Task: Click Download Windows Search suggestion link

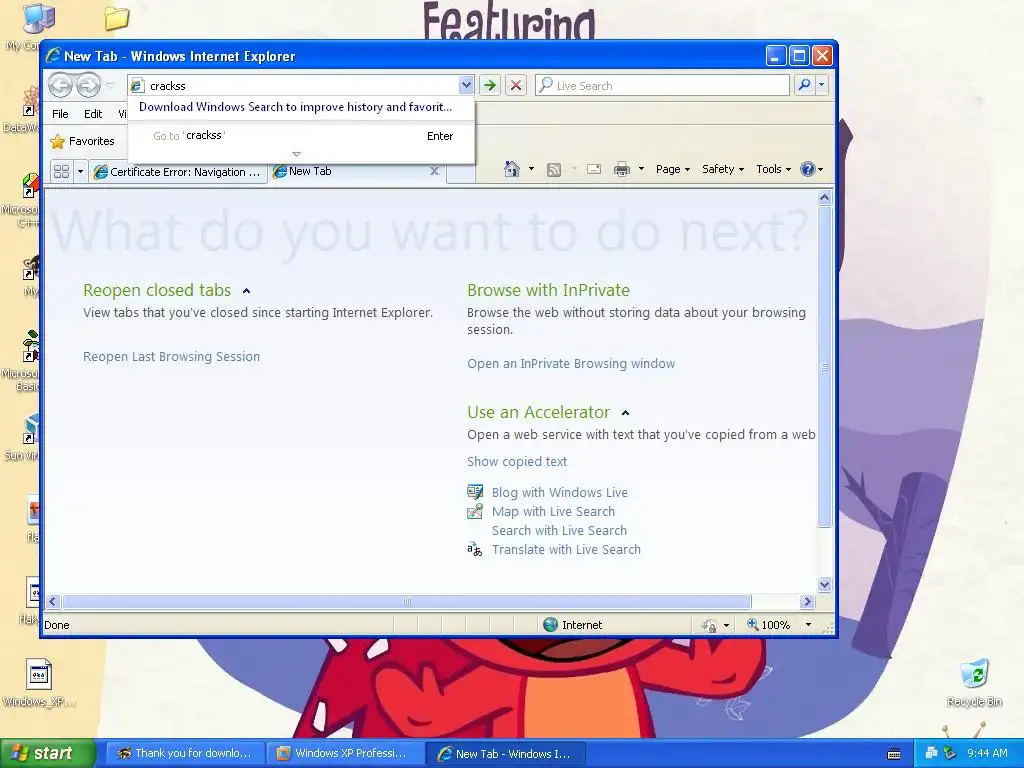Action: [295, 107]
